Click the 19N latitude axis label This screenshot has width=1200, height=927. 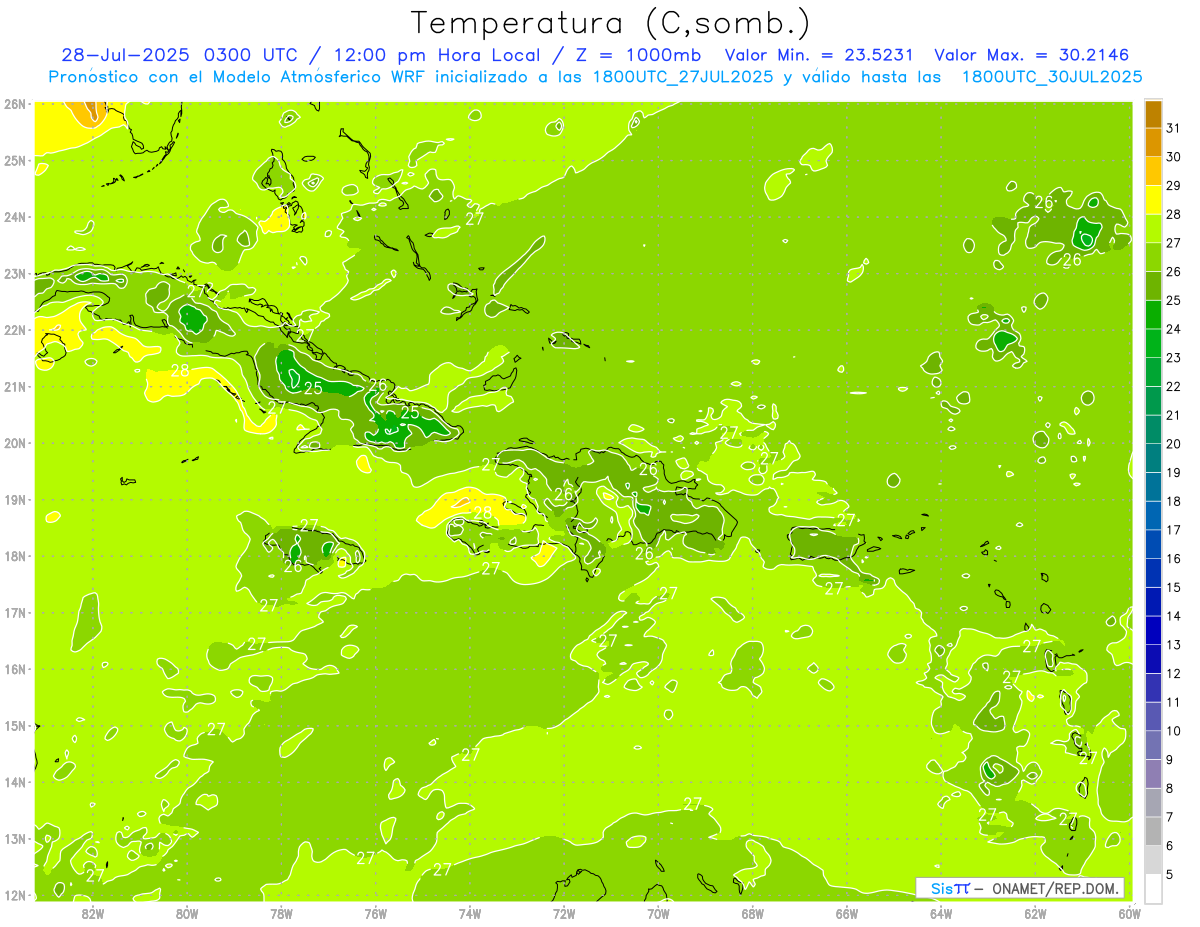tap(14, 499)
